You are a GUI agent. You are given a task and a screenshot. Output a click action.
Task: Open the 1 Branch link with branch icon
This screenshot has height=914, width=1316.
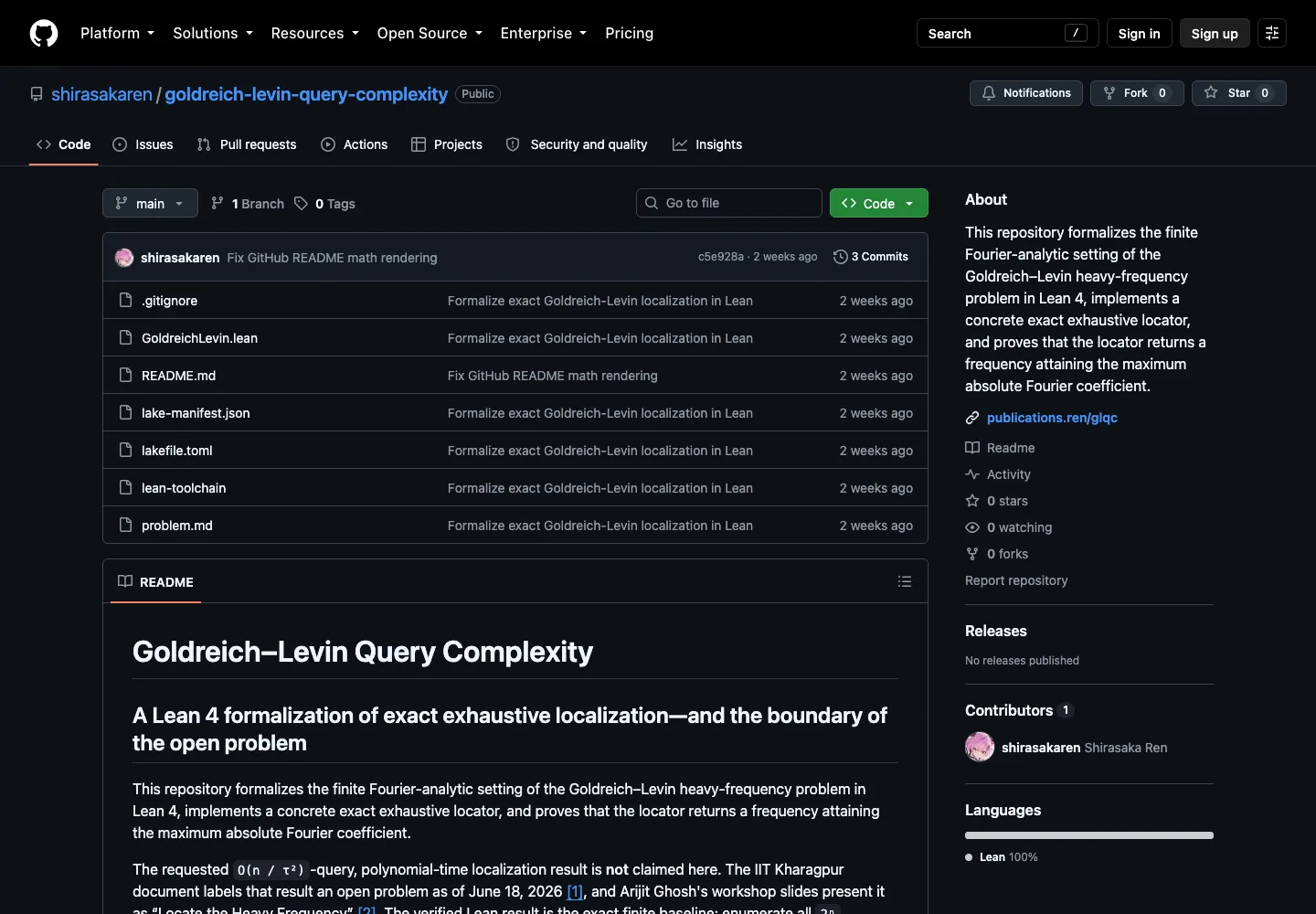coord(248,204)
